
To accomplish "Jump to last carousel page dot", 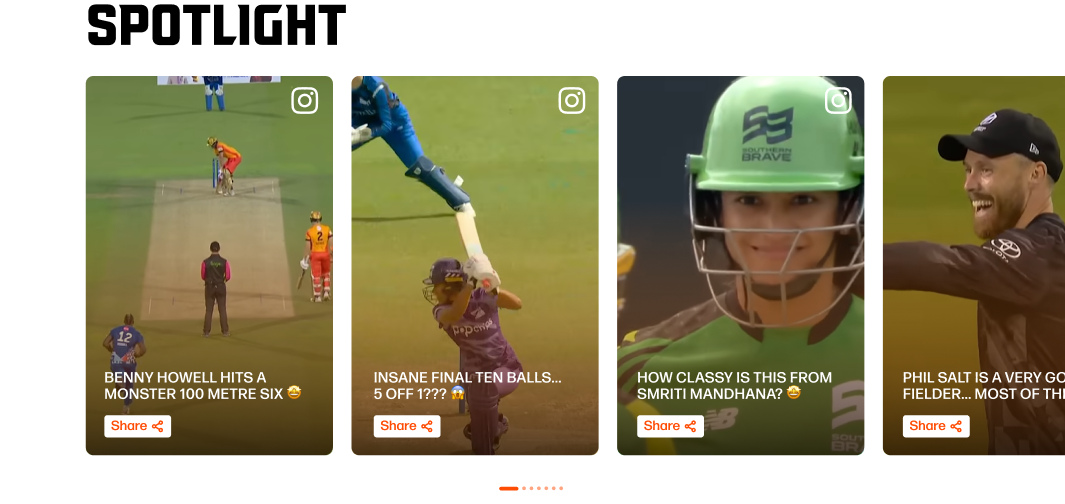I will coord(561,488).
